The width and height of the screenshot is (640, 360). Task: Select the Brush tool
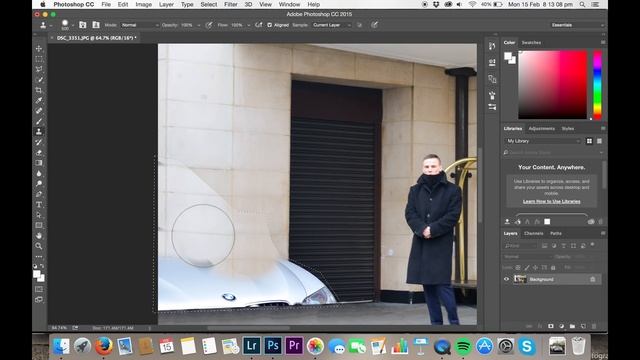point(39,121)
